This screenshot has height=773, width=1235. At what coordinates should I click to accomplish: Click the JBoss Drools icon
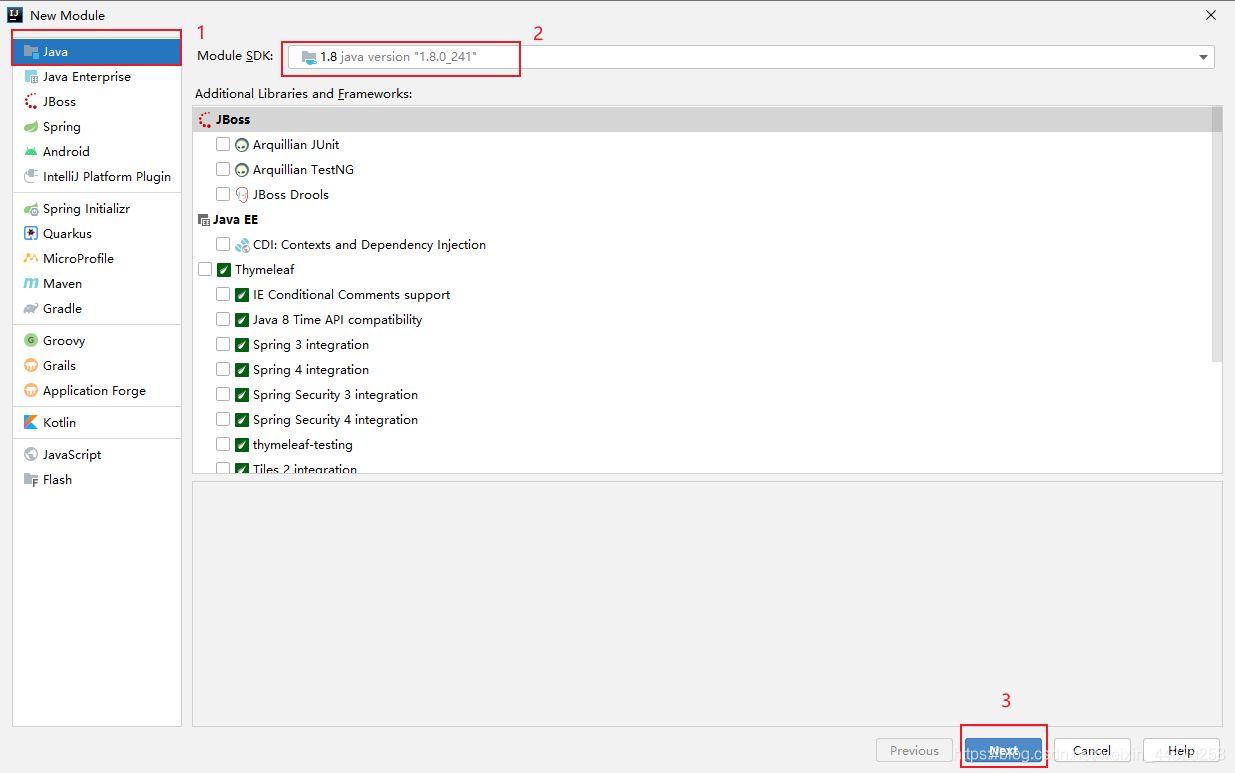click(241, 195)
